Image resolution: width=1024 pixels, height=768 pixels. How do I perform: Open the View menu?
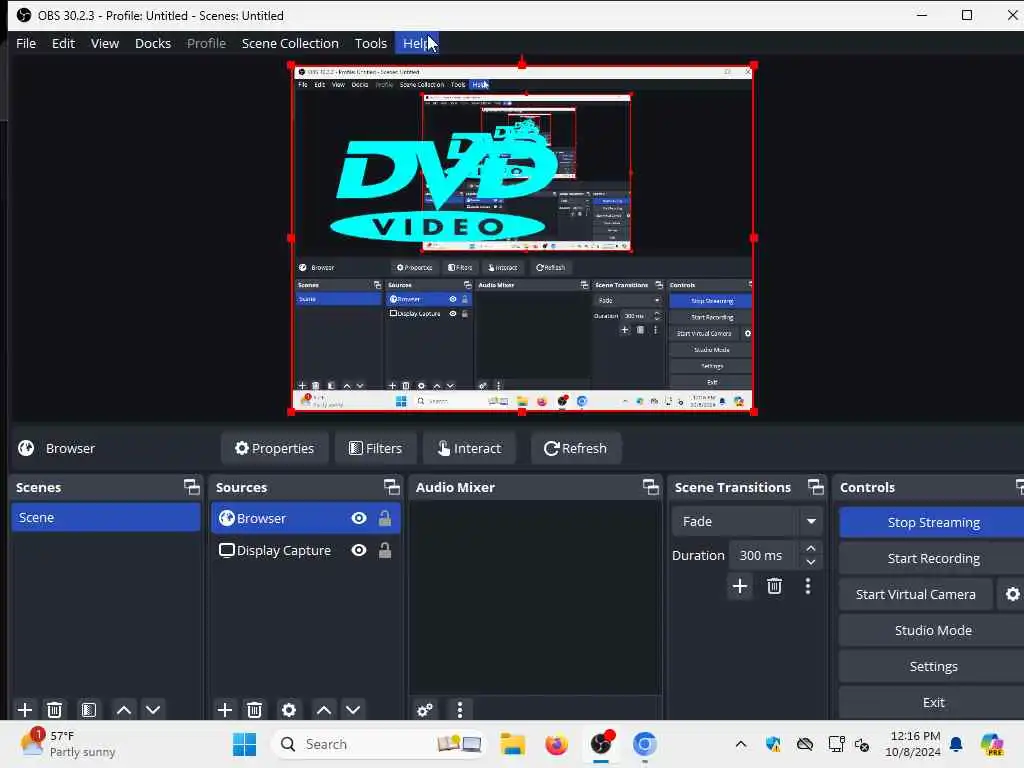coord(104,43)
